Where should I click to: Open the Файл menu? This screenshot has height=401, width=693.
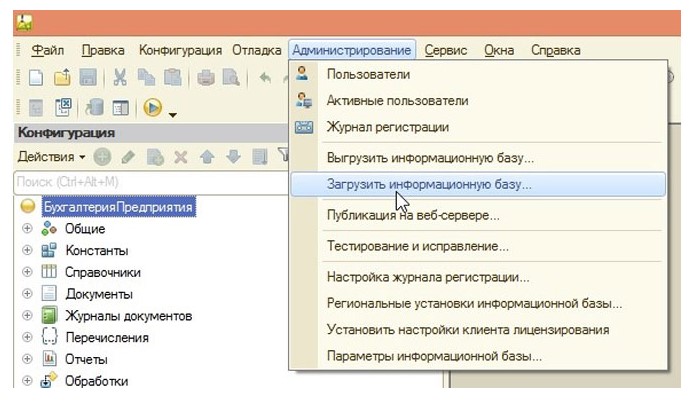coord(48,50)
